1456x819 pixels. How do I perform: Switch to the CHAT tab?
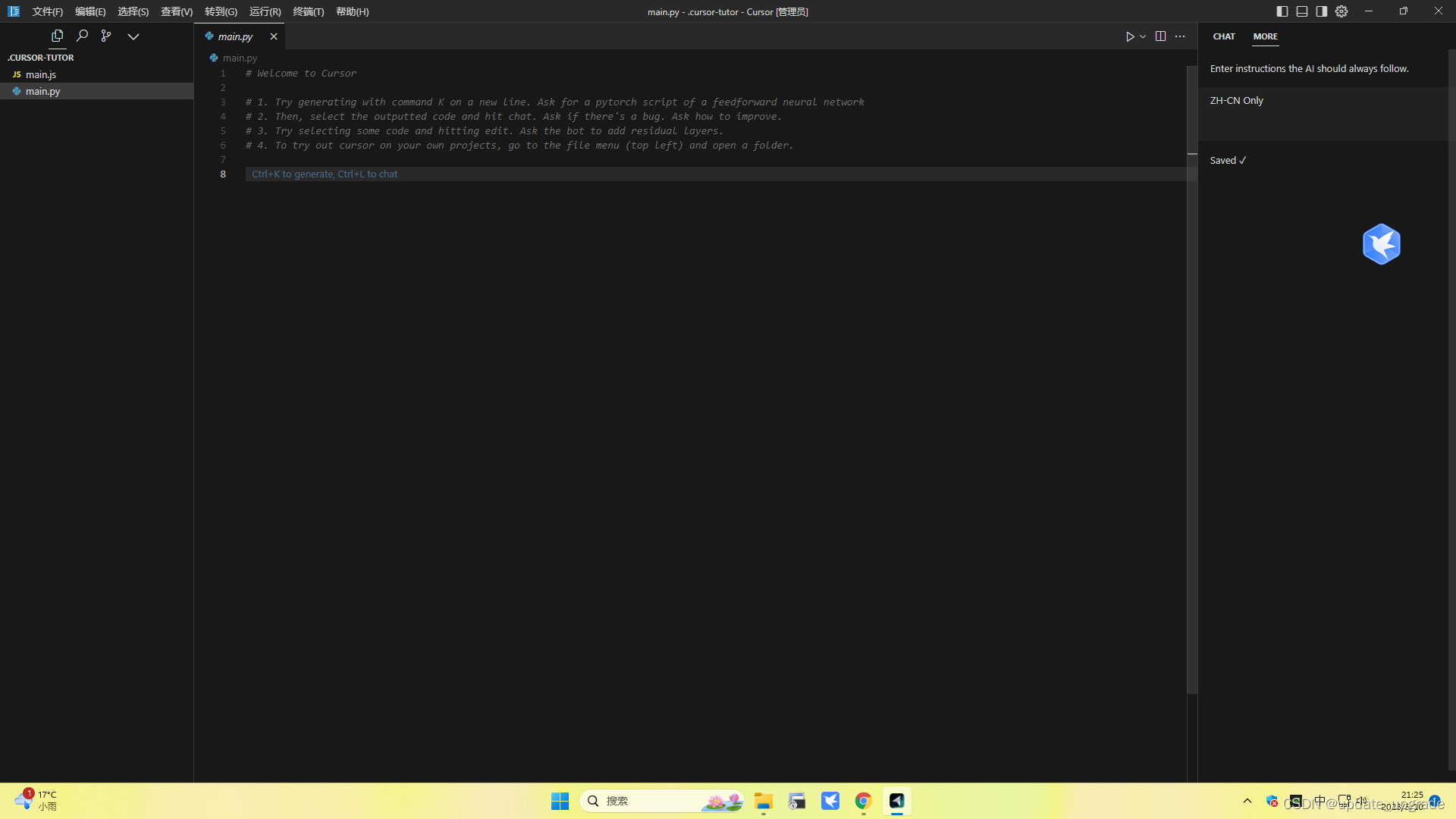click(x=1223, y=36)
